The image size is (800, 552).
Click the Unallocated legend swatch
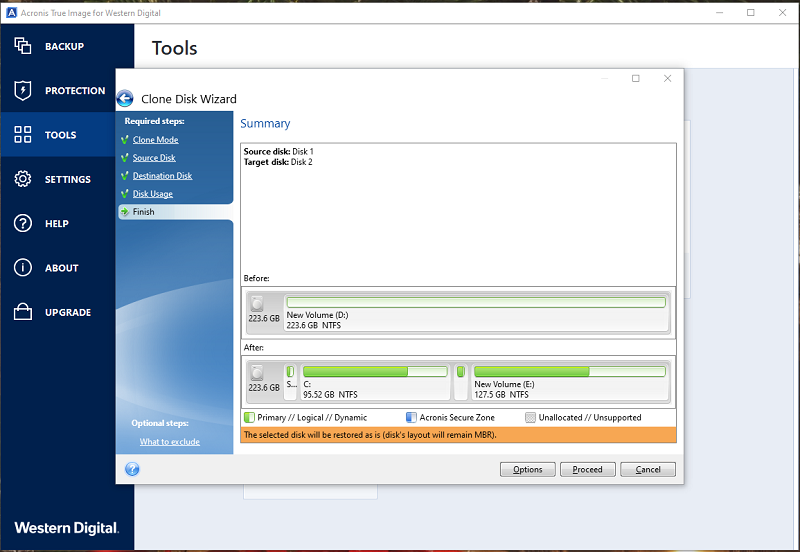[x=530, y=417]
